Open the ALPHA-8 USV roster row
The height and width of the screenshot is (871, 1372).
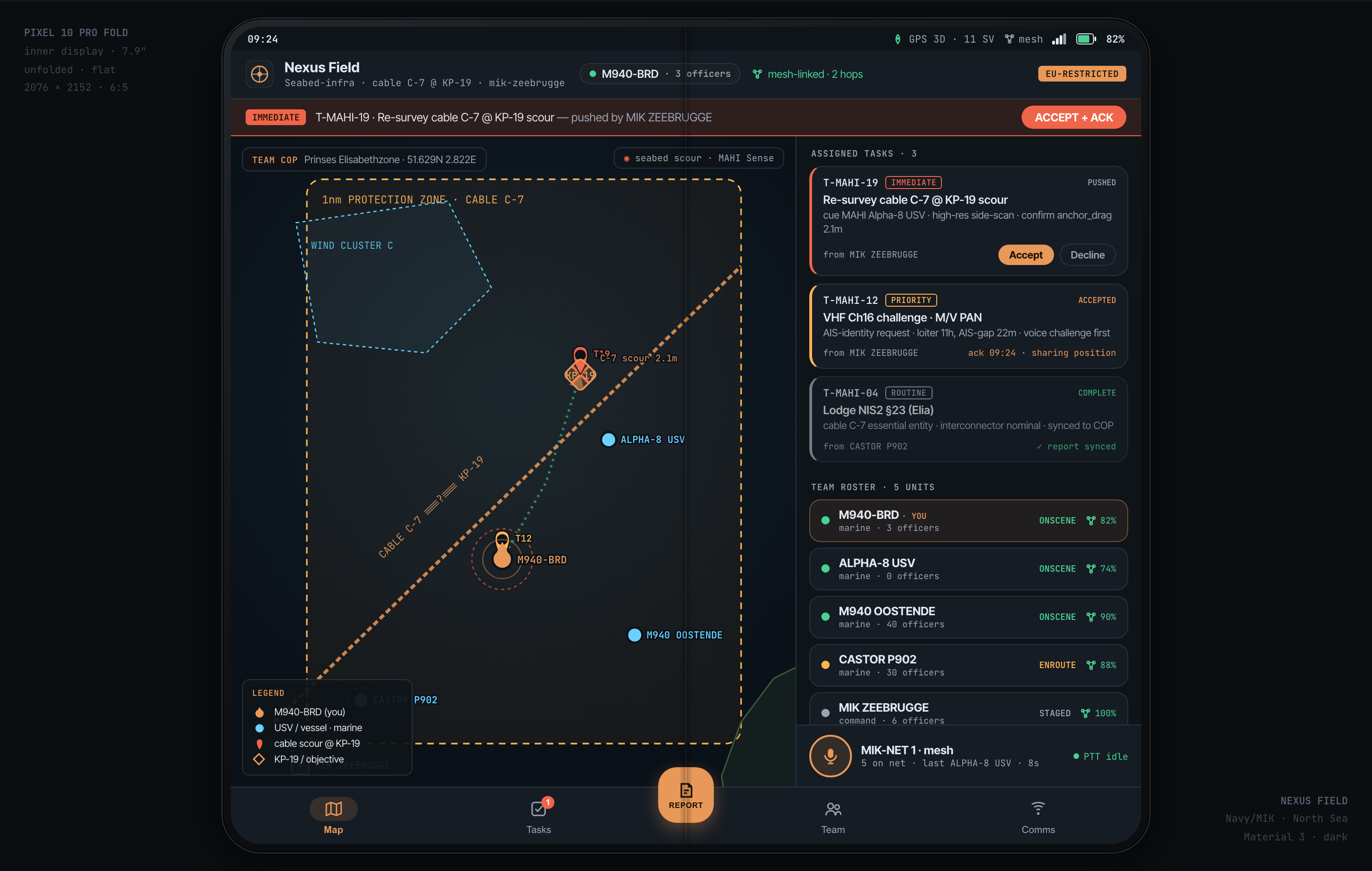pos(968,568)
